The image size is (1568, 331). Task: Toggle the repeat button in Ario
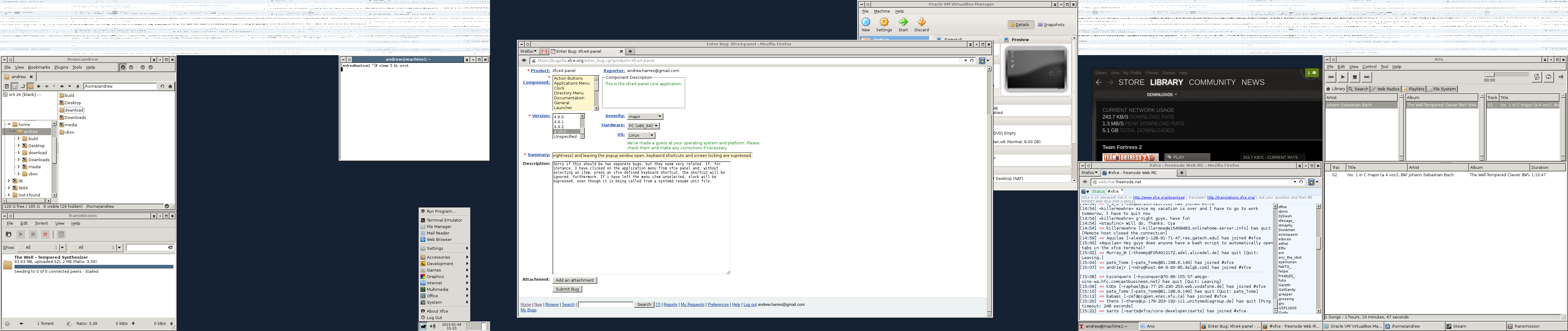pyautogui.click(x=1548, y=78)
